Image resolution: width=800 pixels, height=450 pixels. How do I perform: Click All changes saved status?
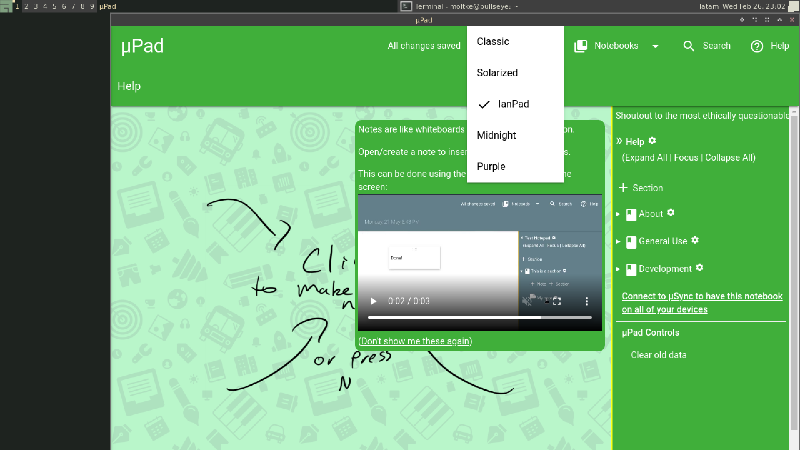click(423, 46)
